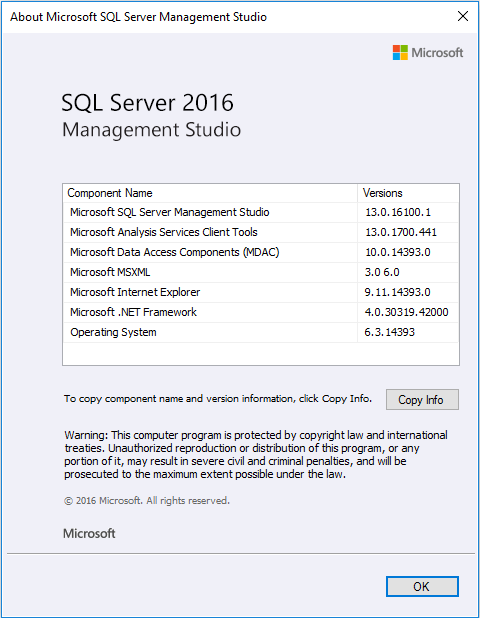Select Microsoft SQL Server Management Studio row
The width and height of the screenshot is (480, 618).
261,212
